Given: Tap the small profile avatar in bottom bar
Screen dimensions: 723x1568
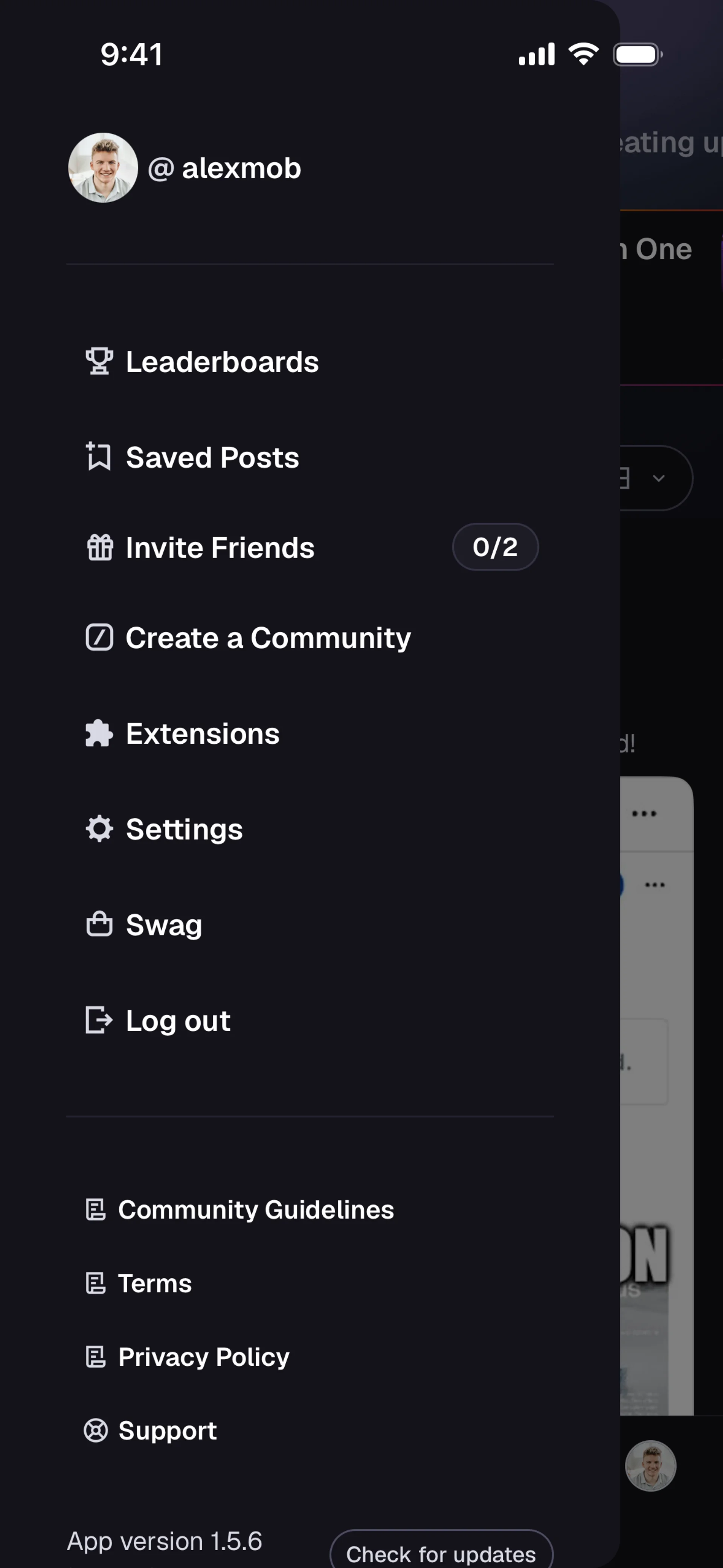Looking at the screenshot, I should point(650,1466).
